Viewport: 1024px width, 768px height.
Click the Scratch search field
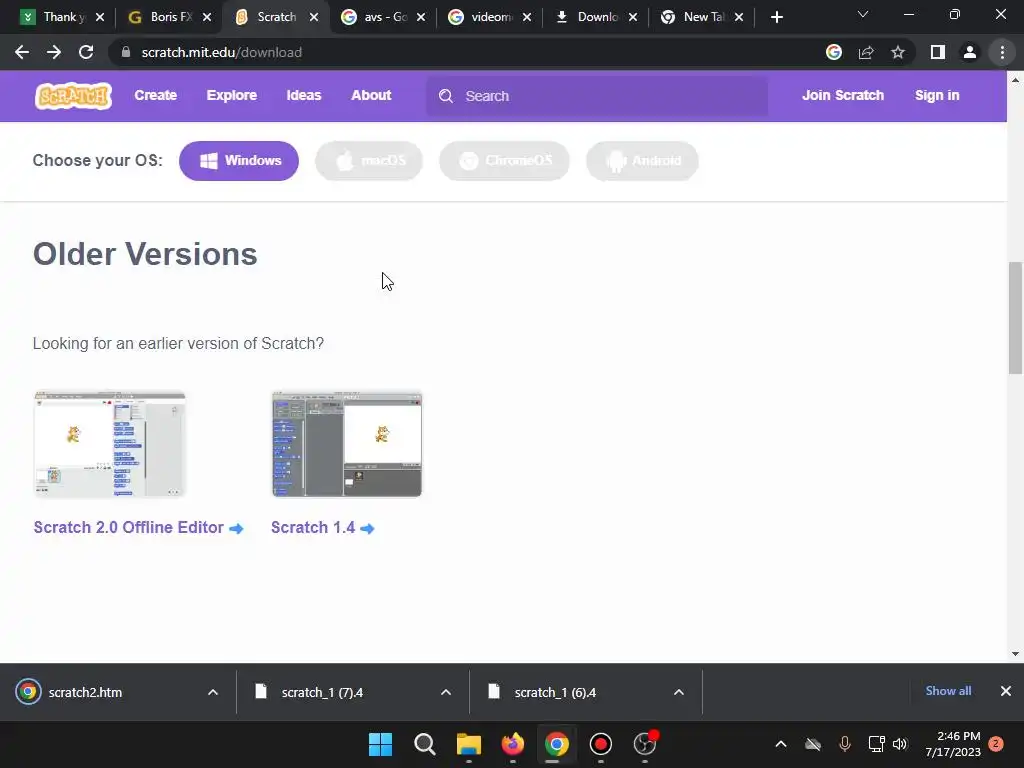[597, 96]
